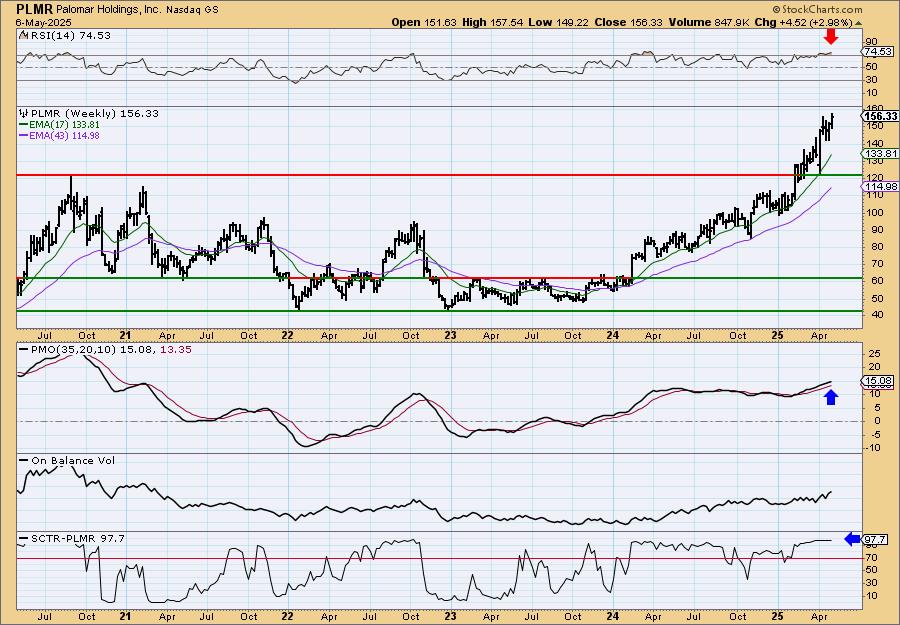Click the purple EMA(43) legend line swatch
Viewport: 900px width, 625px height.
(23, 136)
